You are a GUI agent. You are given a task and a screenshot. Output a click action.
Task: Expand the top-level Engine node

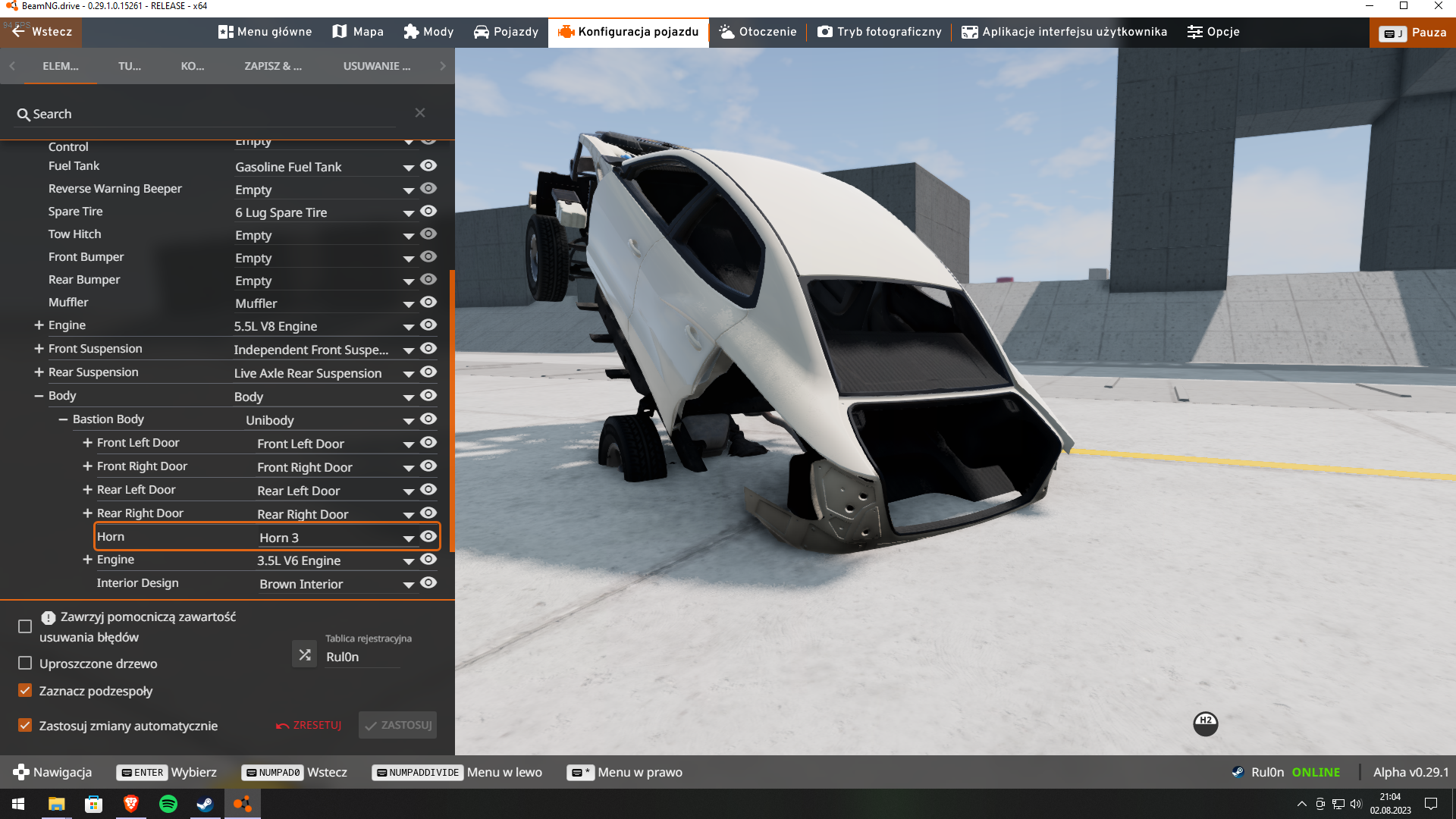[39, 325]
